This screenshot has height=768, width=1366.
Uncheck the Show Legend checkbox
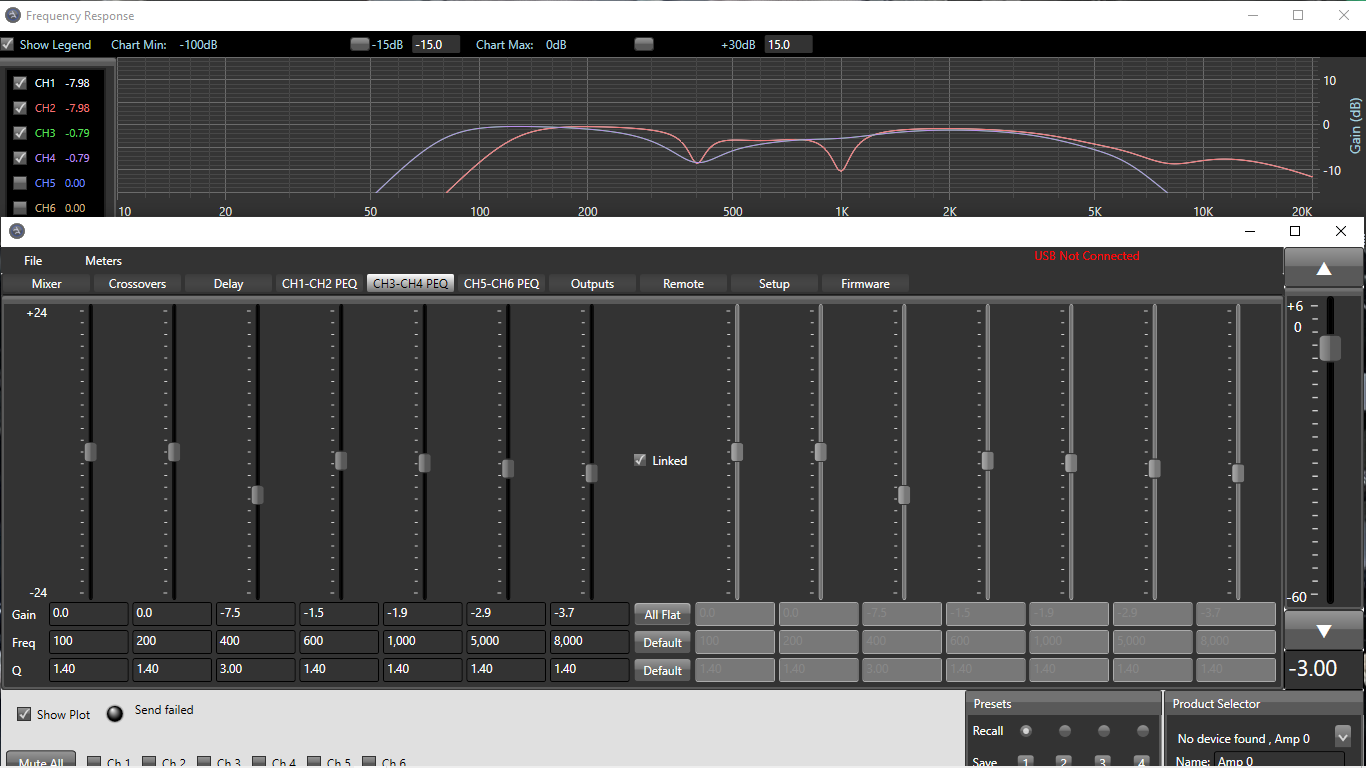pos(8,45)
